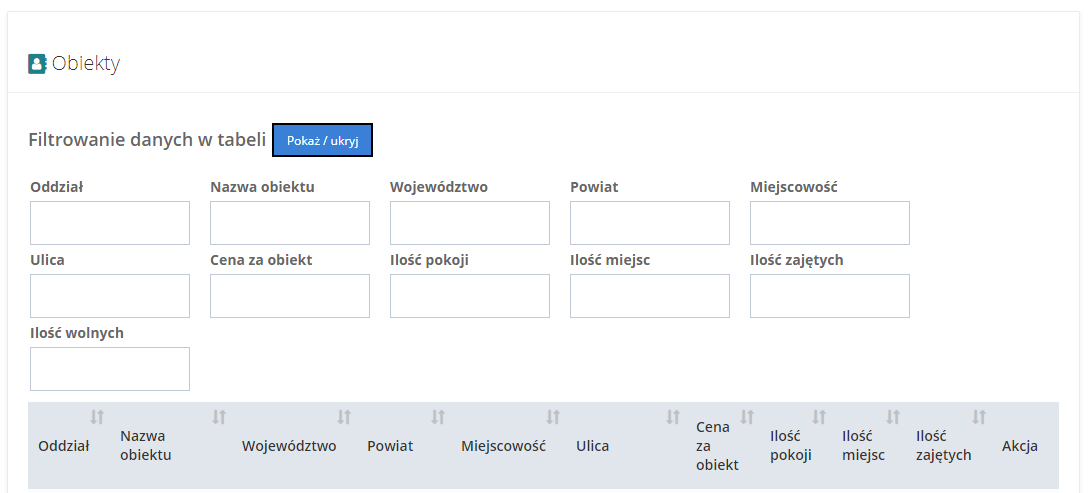Sort by Ilość pokoji column icon
The height and width of the screenshot is (493, 1091).
(819, 417)
